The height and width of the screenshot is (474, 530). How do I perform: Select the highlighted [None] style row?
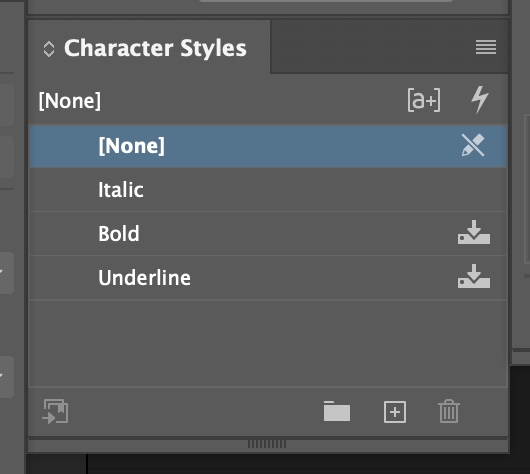click(x=268, y=146)
